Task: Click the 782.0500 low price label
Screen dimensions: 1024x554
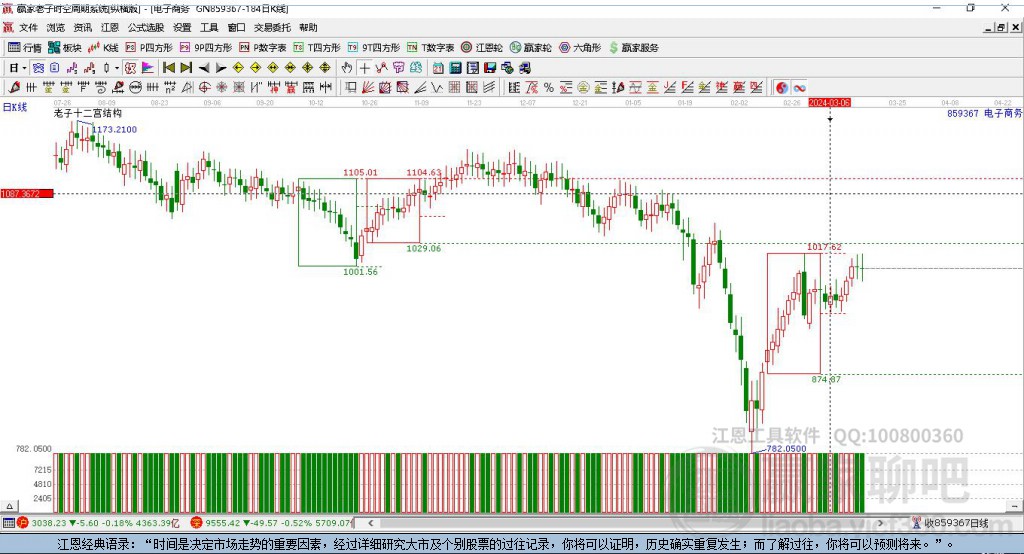Action: pyautogui.click(x=786, y=449)
